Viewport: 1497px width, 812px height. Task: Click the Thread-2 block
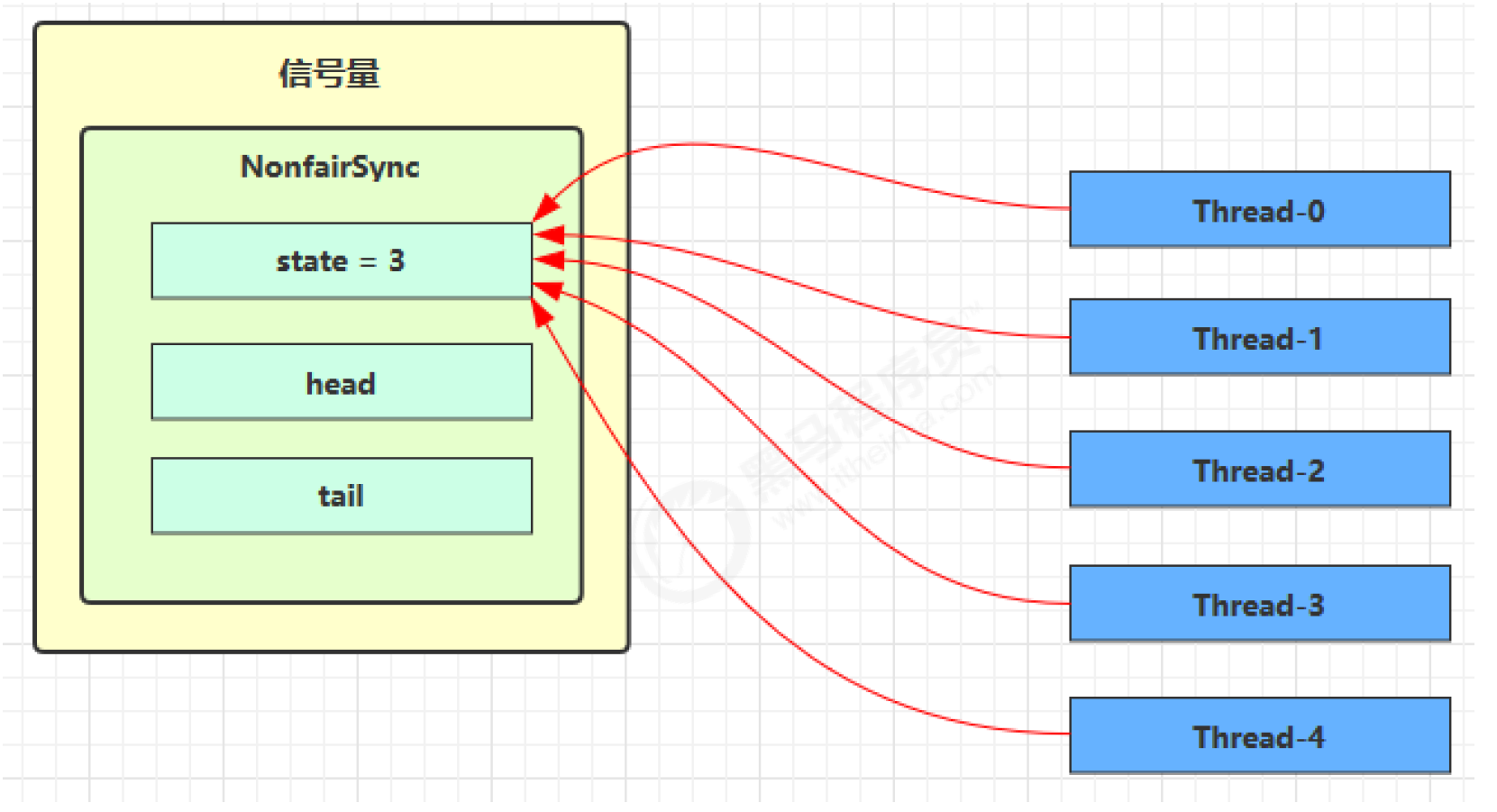(1259, 469)
